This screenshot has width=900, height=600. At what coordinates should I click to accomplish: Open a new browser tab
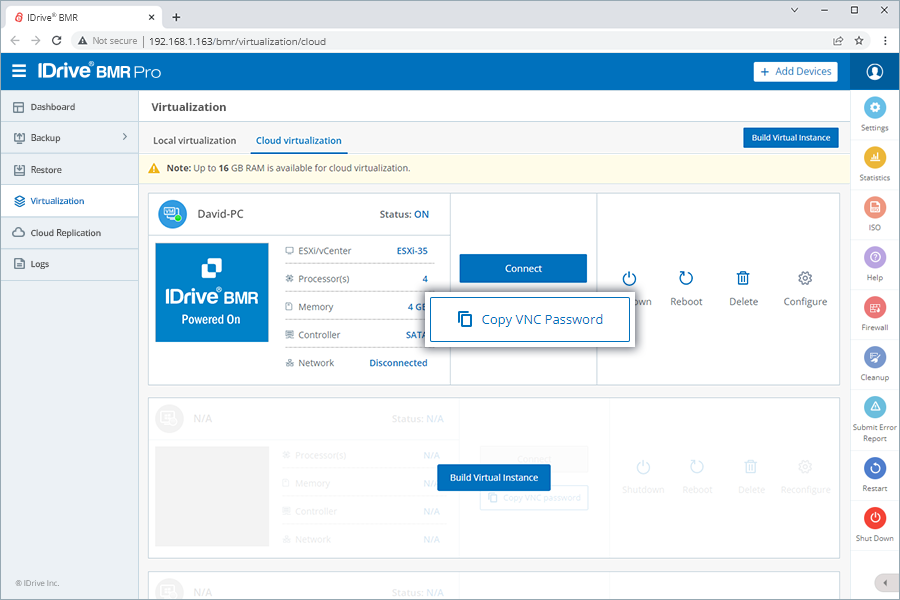176,17
